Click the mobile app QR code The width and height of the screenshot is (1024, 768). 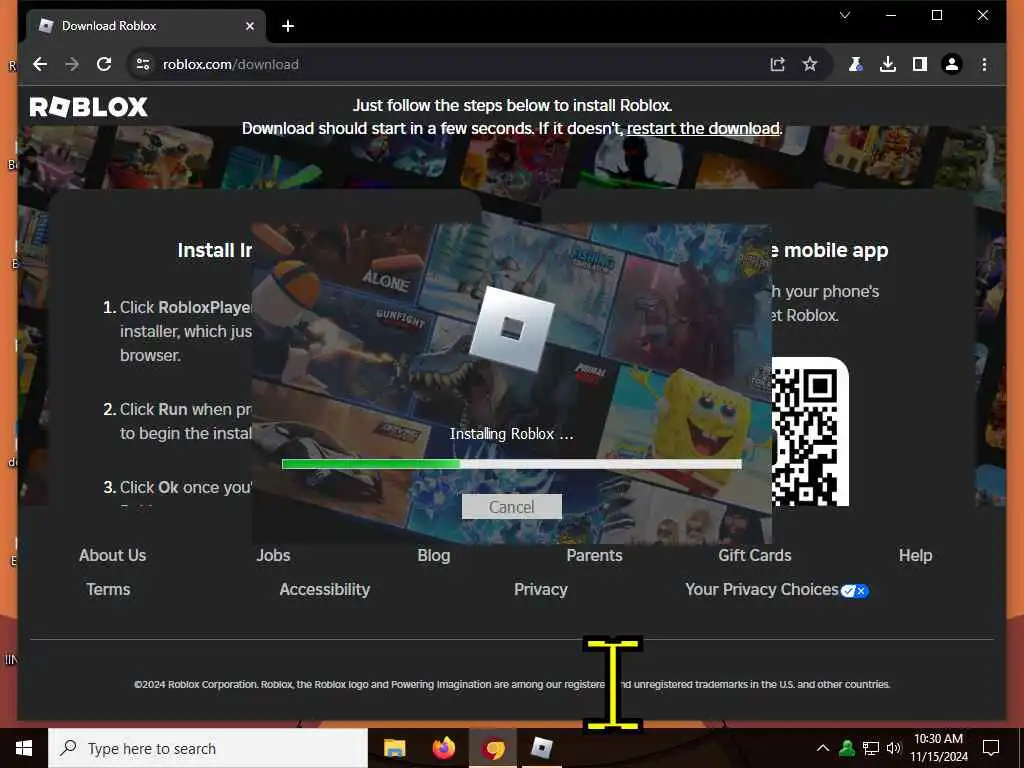coord(810,432)
